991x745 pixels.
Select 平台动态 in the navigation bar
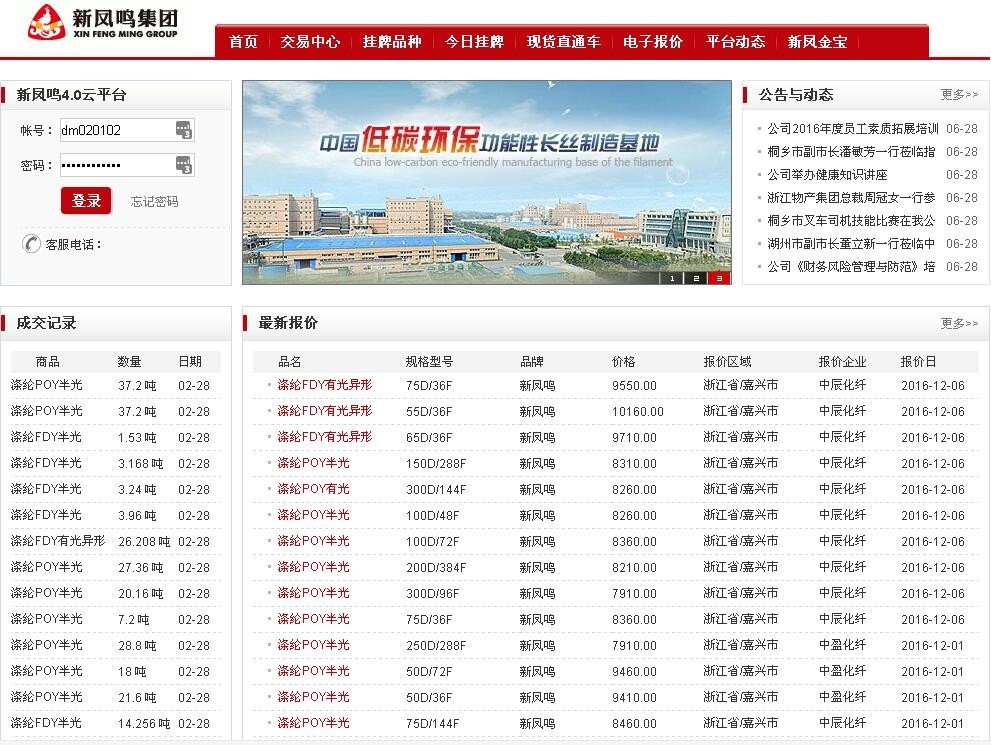pyautogui.click(x=735, y=42)
